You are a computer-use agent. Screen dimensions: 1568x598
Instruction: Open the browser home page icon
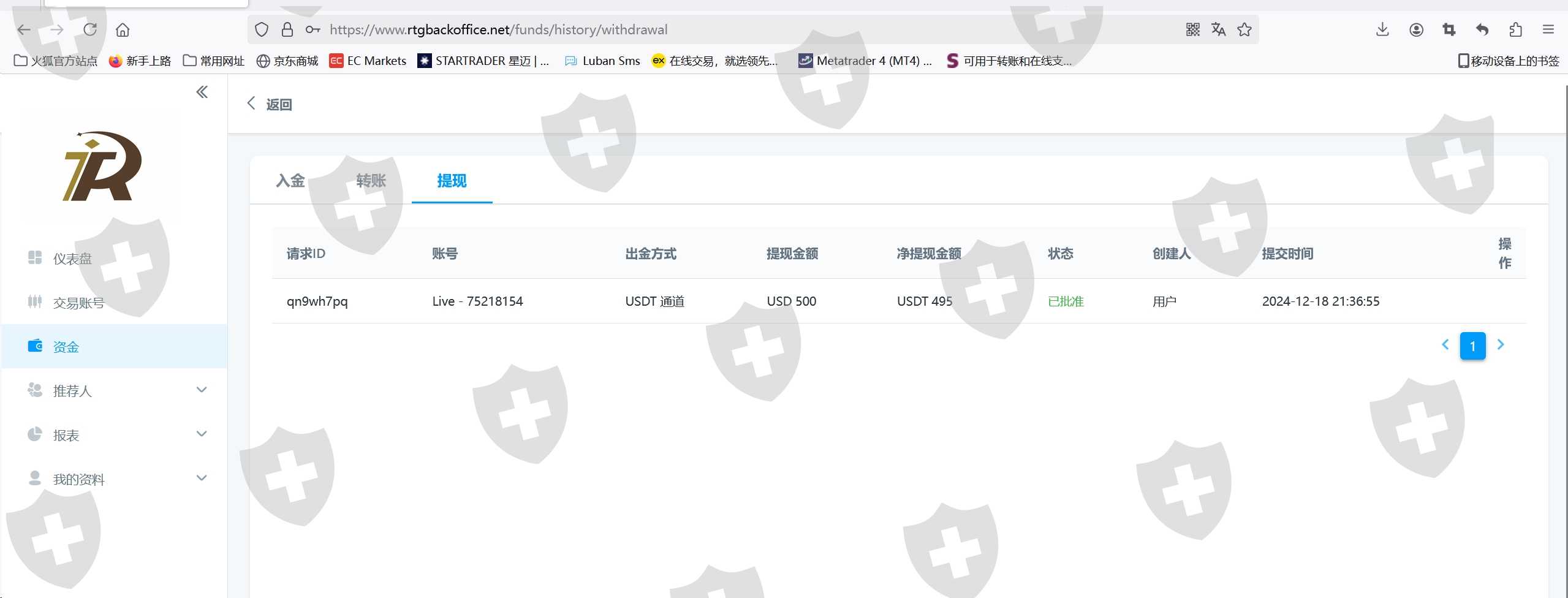tap(123, 29)
